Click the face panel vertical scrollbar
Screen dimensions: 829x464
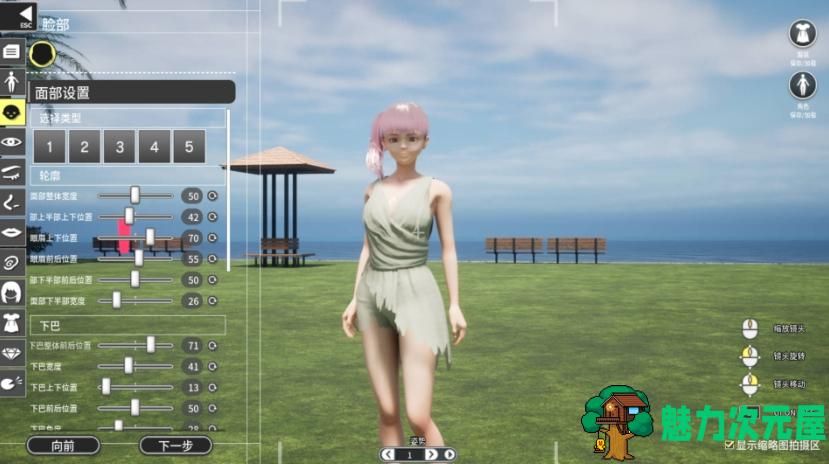tap(228, 190)
